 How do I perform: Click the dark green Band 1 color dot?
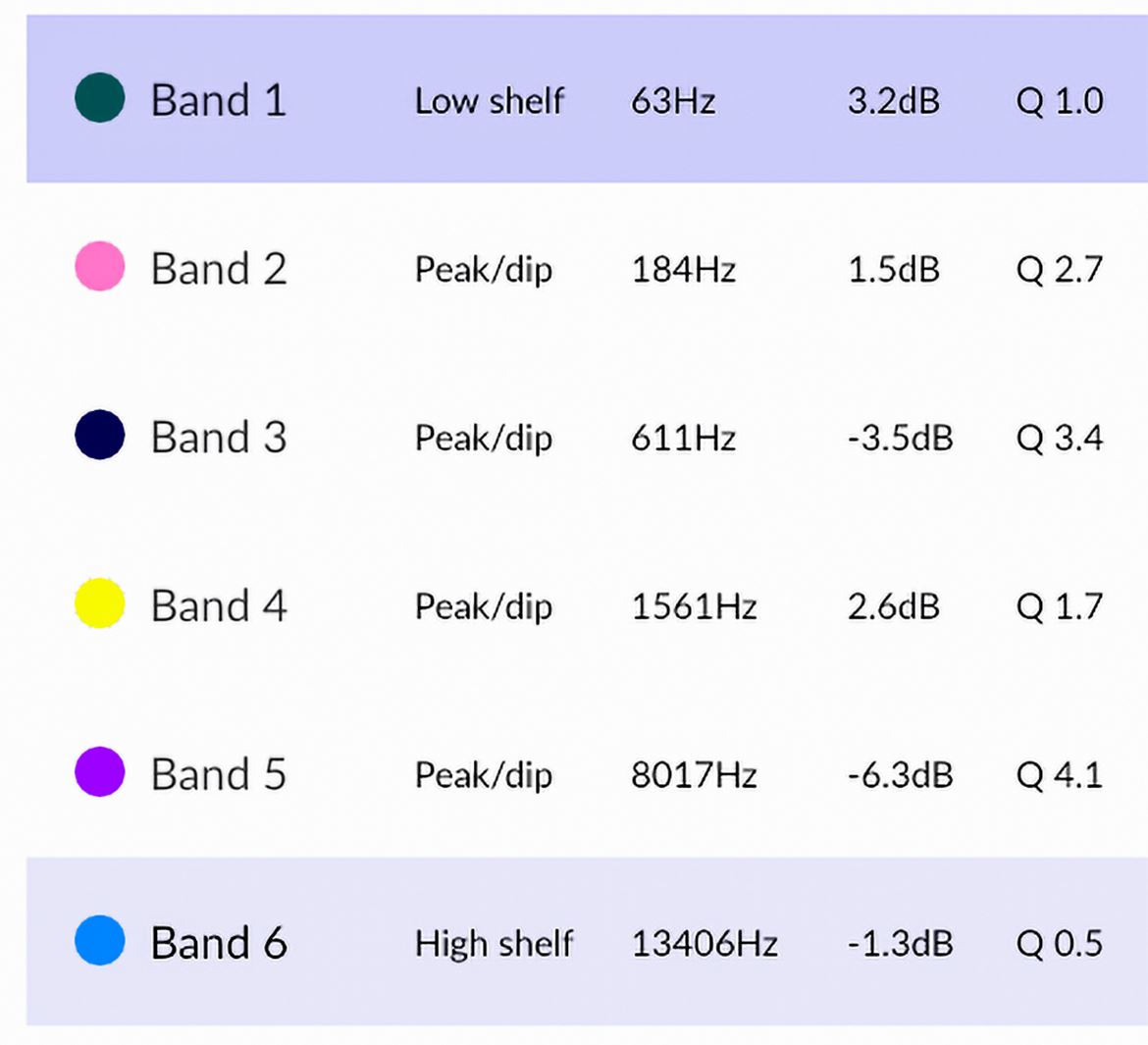(100, 98)
